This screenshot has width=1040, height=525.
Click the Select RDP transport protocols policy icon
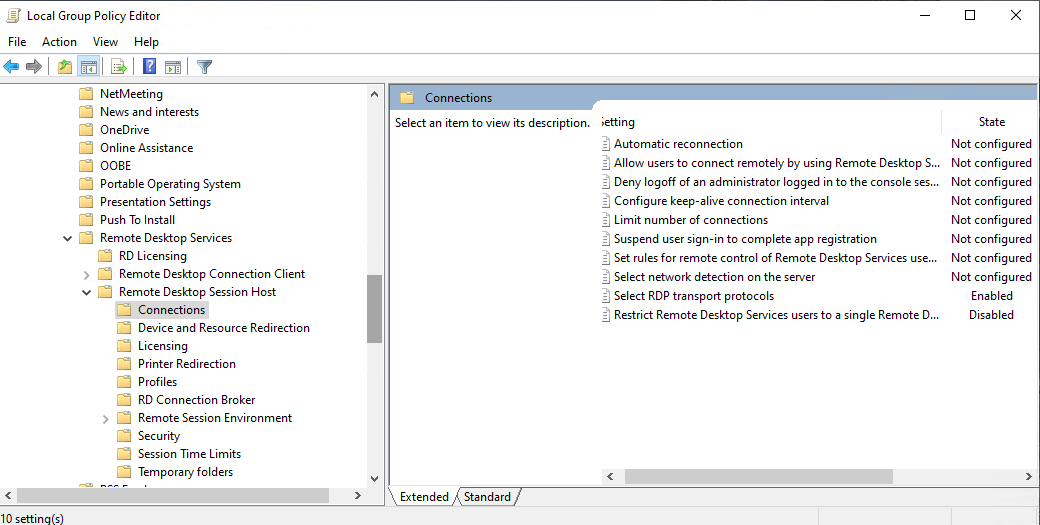(605, 296)
